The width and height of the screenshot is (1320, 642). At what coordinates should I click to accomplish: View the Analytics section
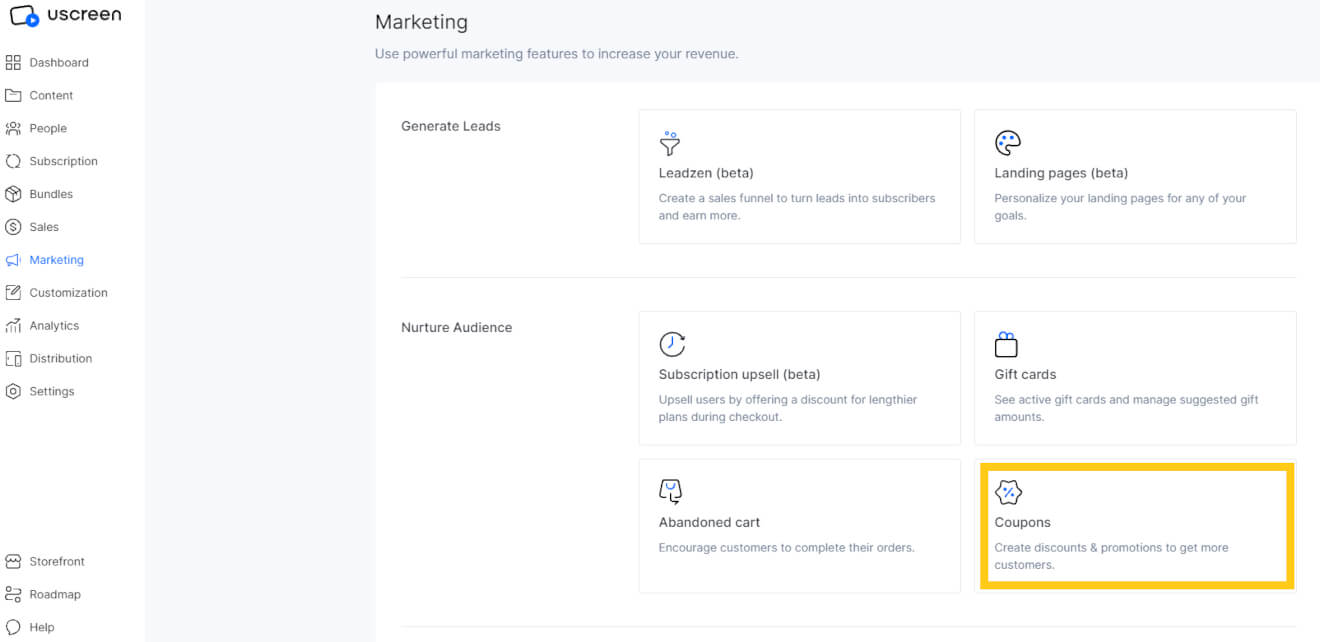tap(54, 326)
